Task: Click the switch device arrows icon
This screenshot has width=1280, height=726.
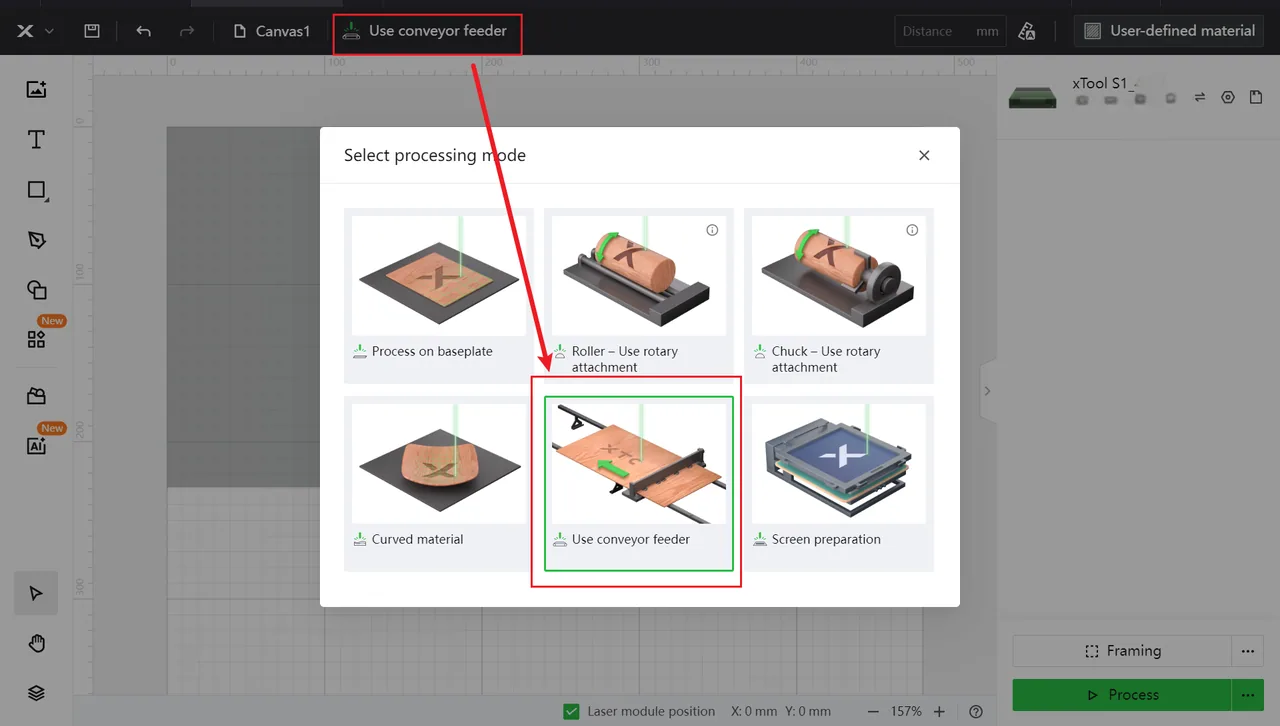Action: click(x=1199, y=98)
